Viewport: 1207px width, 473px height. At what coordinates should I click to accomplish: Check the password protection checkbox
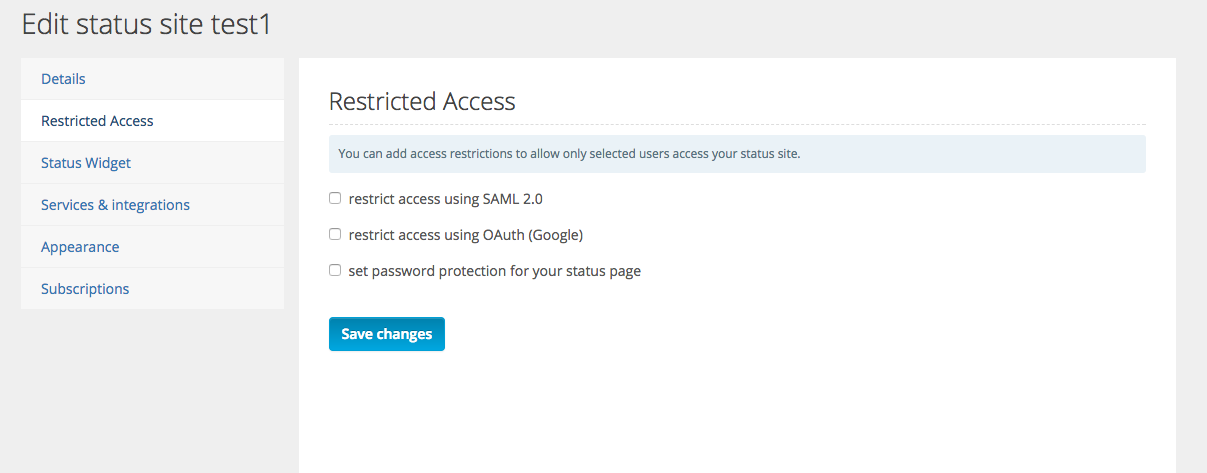[x=335, y=270]
